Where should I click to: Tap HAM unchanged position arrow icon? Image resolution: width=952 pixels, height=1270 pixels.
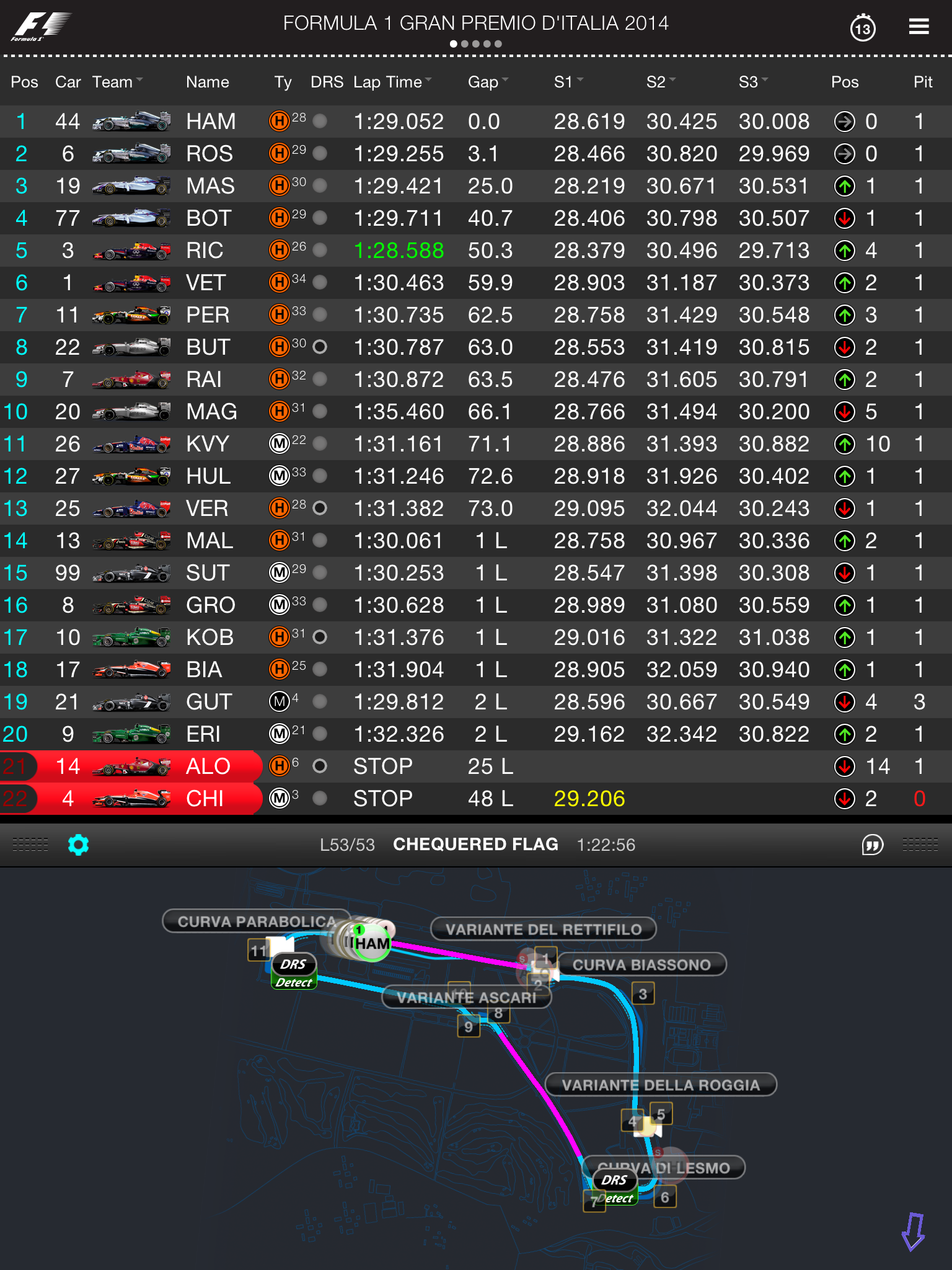point(845,122)
